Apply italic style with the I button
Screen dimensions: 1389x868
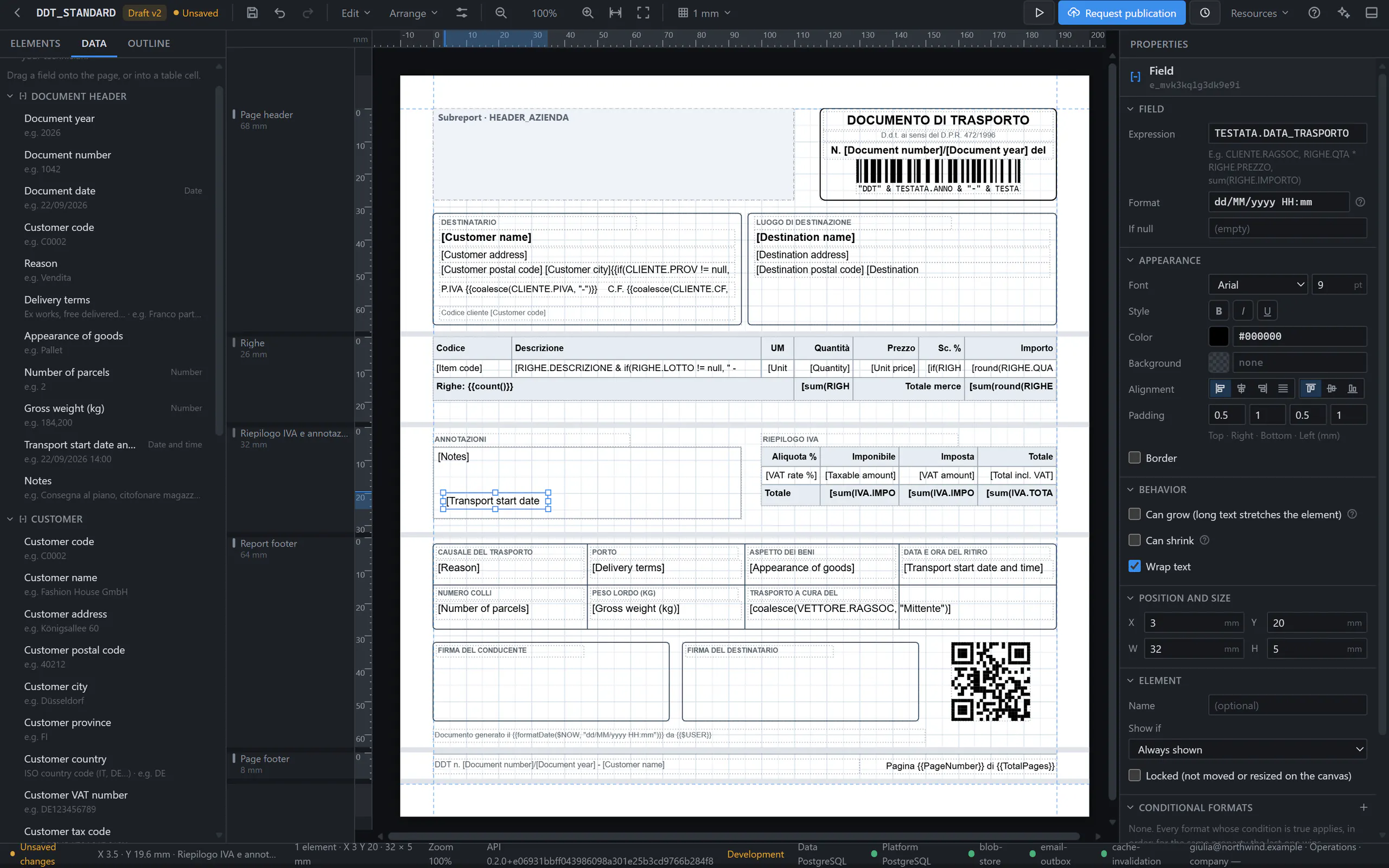pyautogui.click(x=1243, y=311)
